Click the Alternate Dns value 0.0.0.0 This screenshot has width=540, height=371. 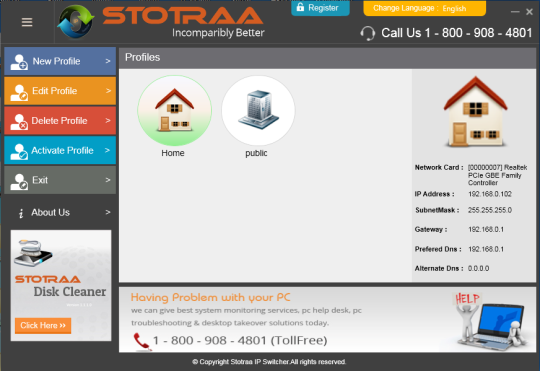(478, 268)
